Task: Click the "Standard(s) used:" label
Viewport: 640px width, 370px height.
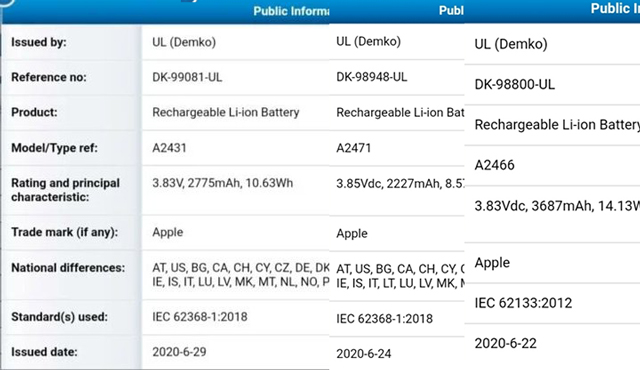Action: (59, 317)
